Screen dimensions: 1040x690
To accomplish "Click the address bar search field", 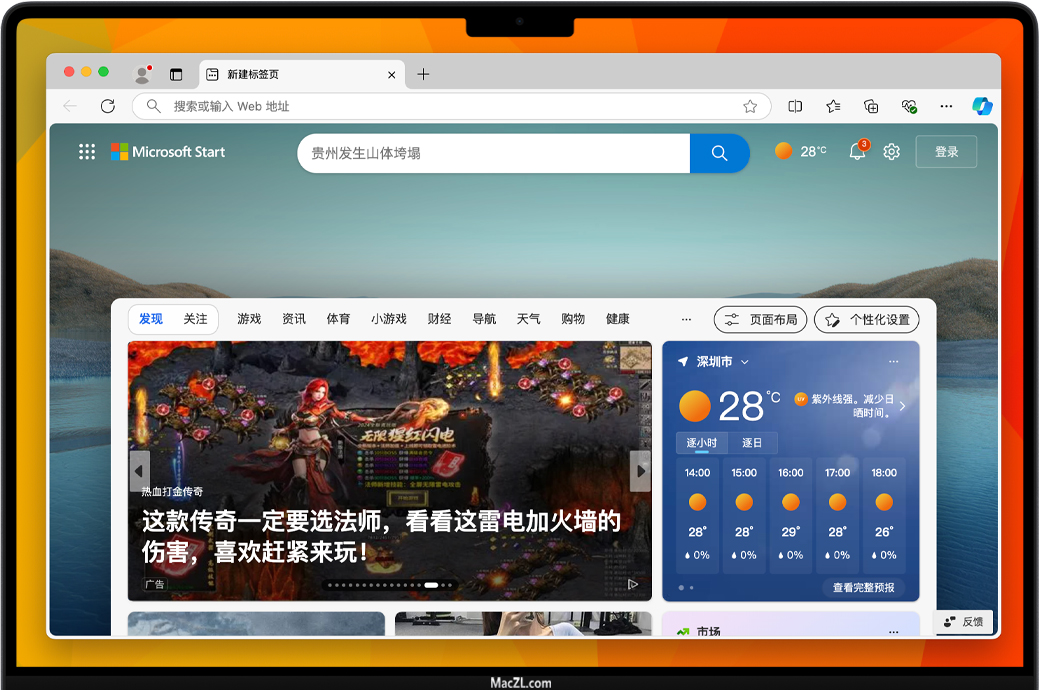I will [451, 106].
